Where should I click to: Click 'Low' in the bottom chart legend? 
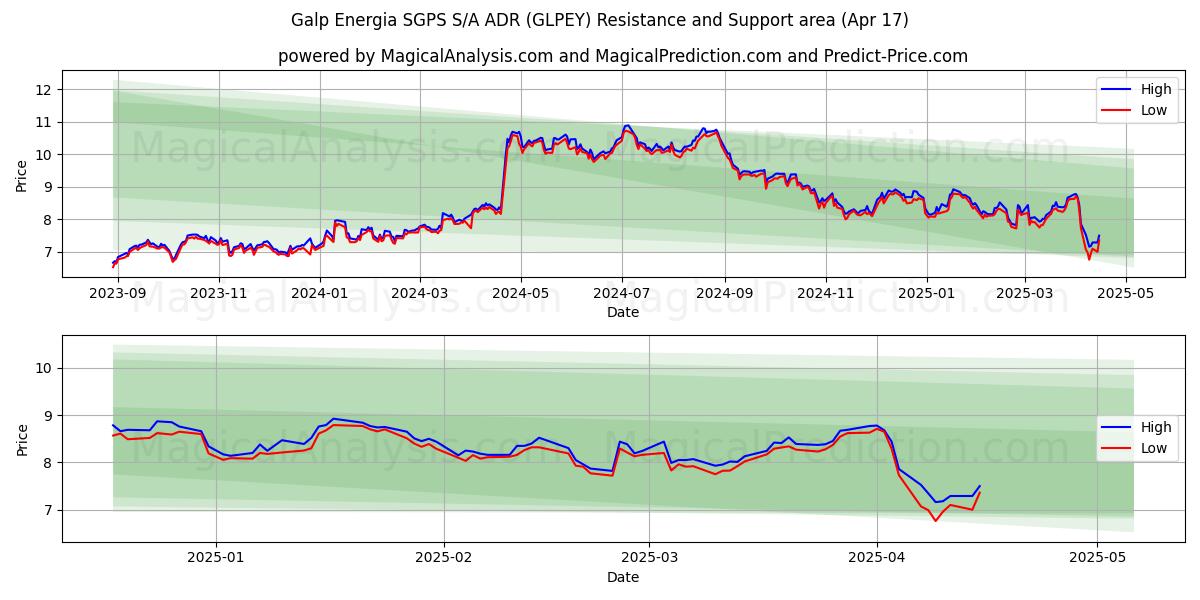pos(1154,448)
